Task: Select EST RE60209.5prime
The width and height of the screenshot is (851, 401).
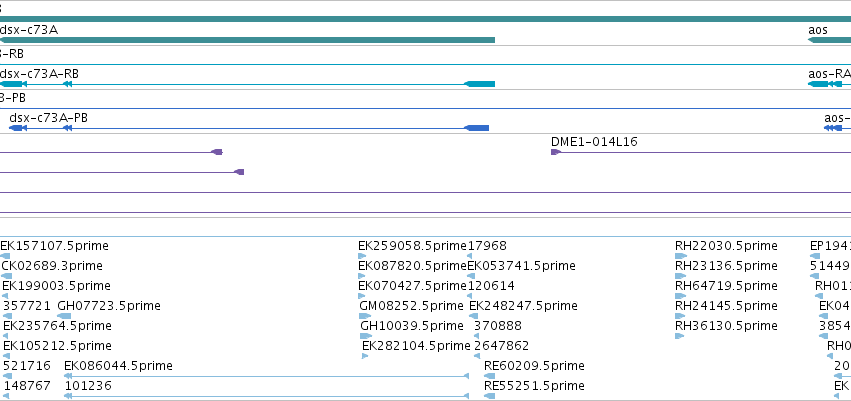Action: tap(534, 366)
